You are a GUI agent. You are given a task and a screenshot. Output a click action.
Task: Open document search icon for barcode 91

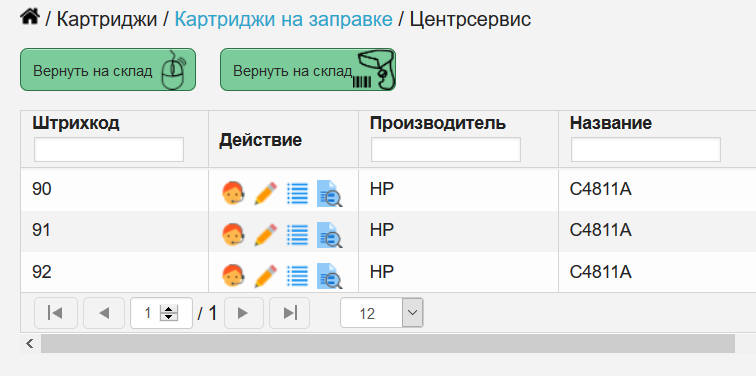tap(329, 235)
